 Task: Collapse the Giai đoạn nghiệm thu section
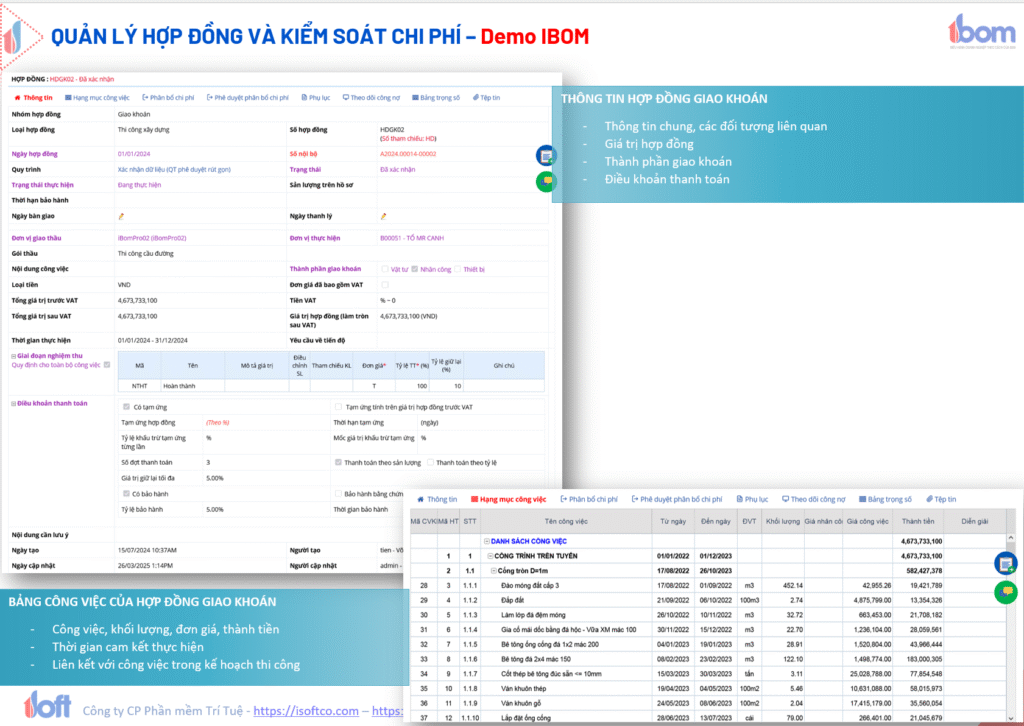coord(14,356)
